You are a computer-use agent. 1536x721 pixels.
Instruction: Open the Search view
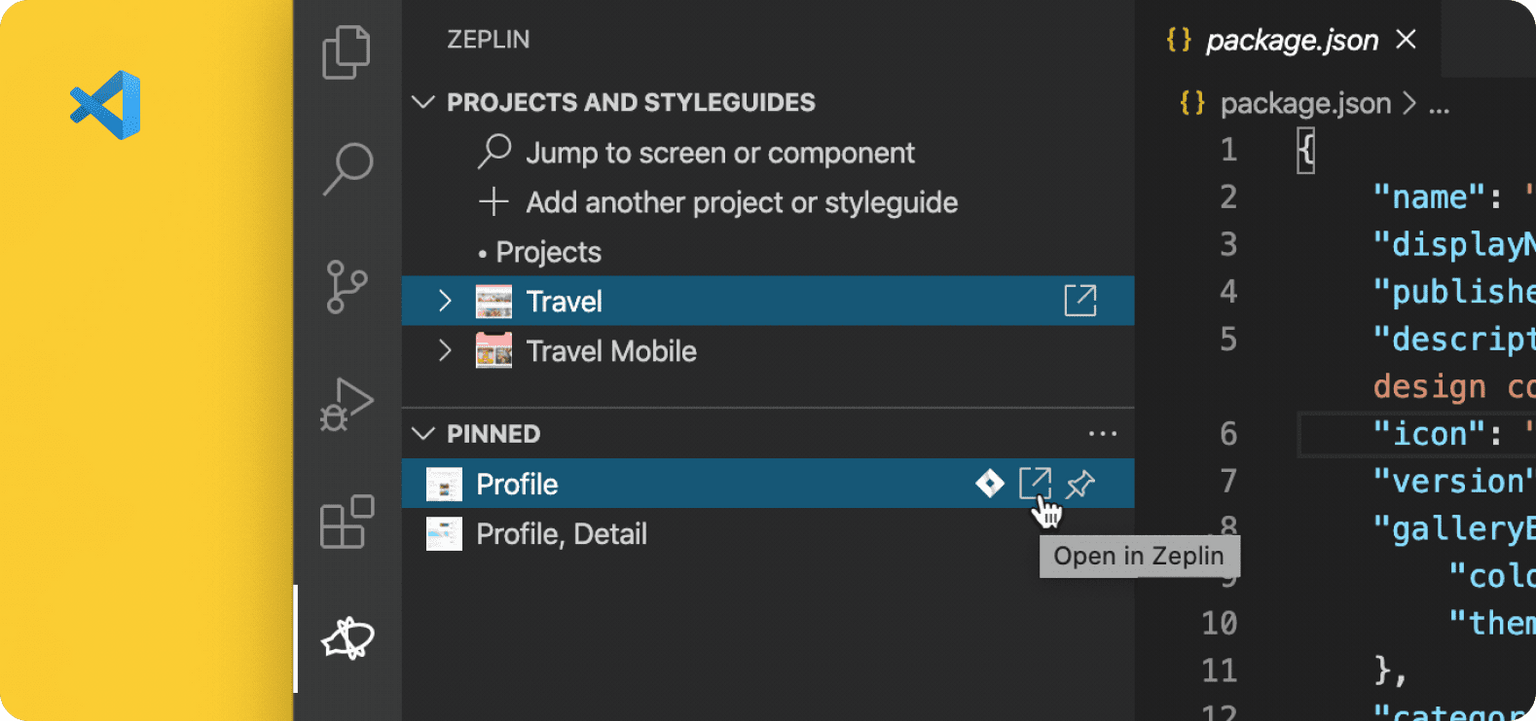tap(346, 170)
